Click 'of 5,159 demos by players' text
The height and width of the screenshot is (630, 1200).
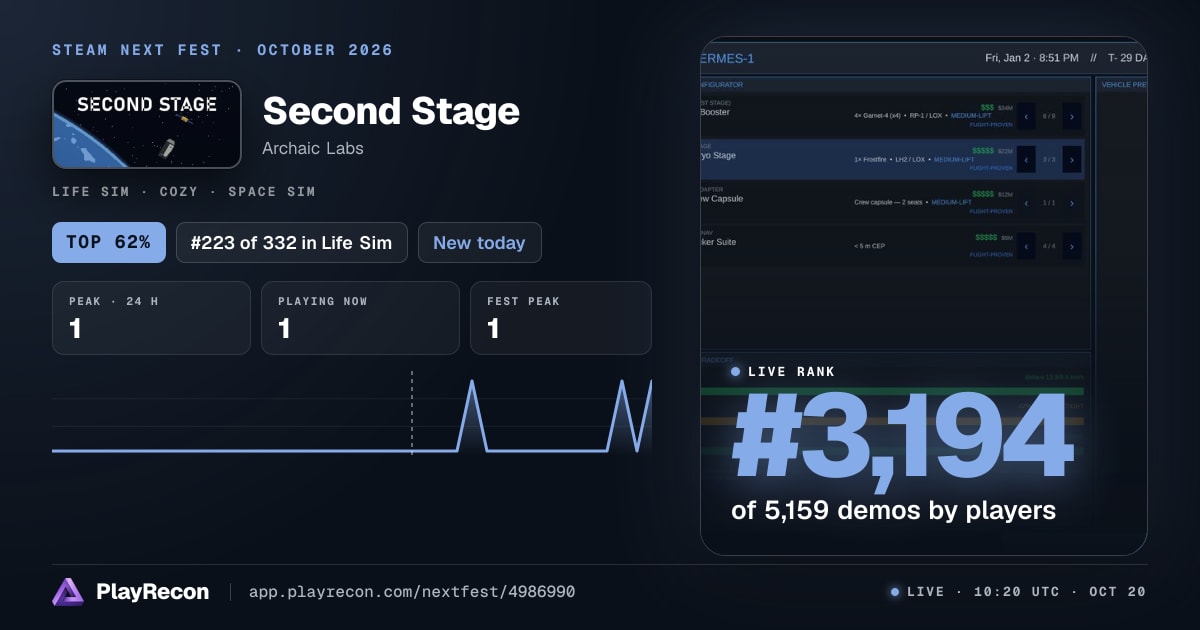[x=893, y=510]
